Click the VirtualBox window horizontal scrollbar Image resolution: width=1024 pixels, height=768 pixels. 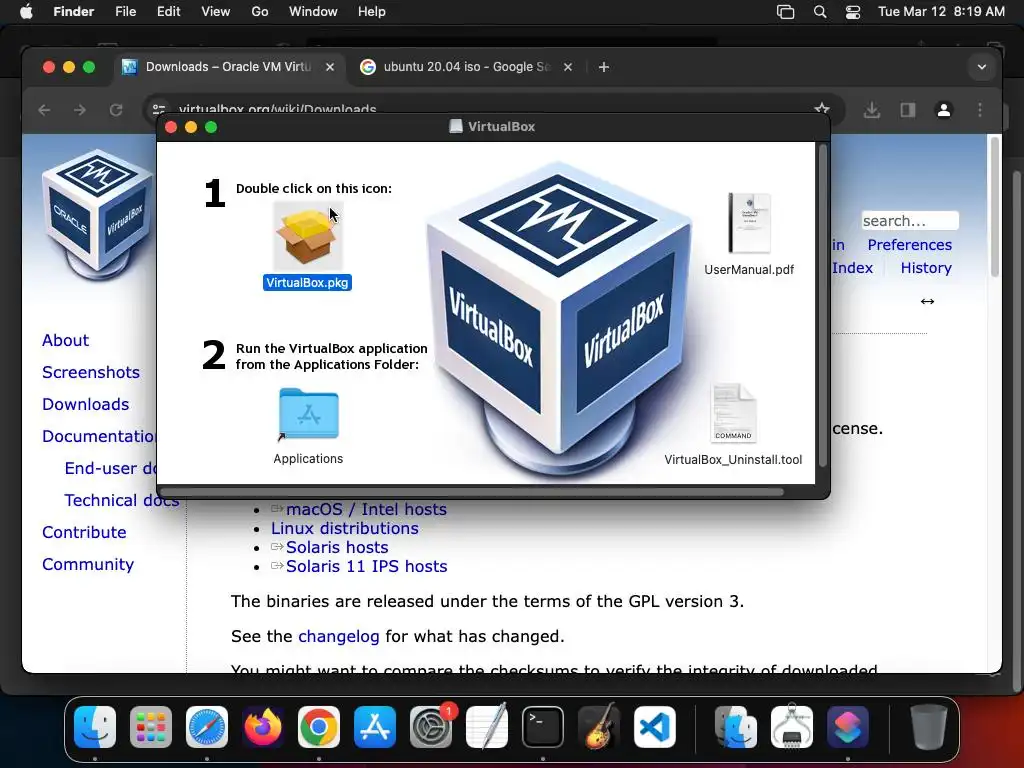[x=472, y=492]
